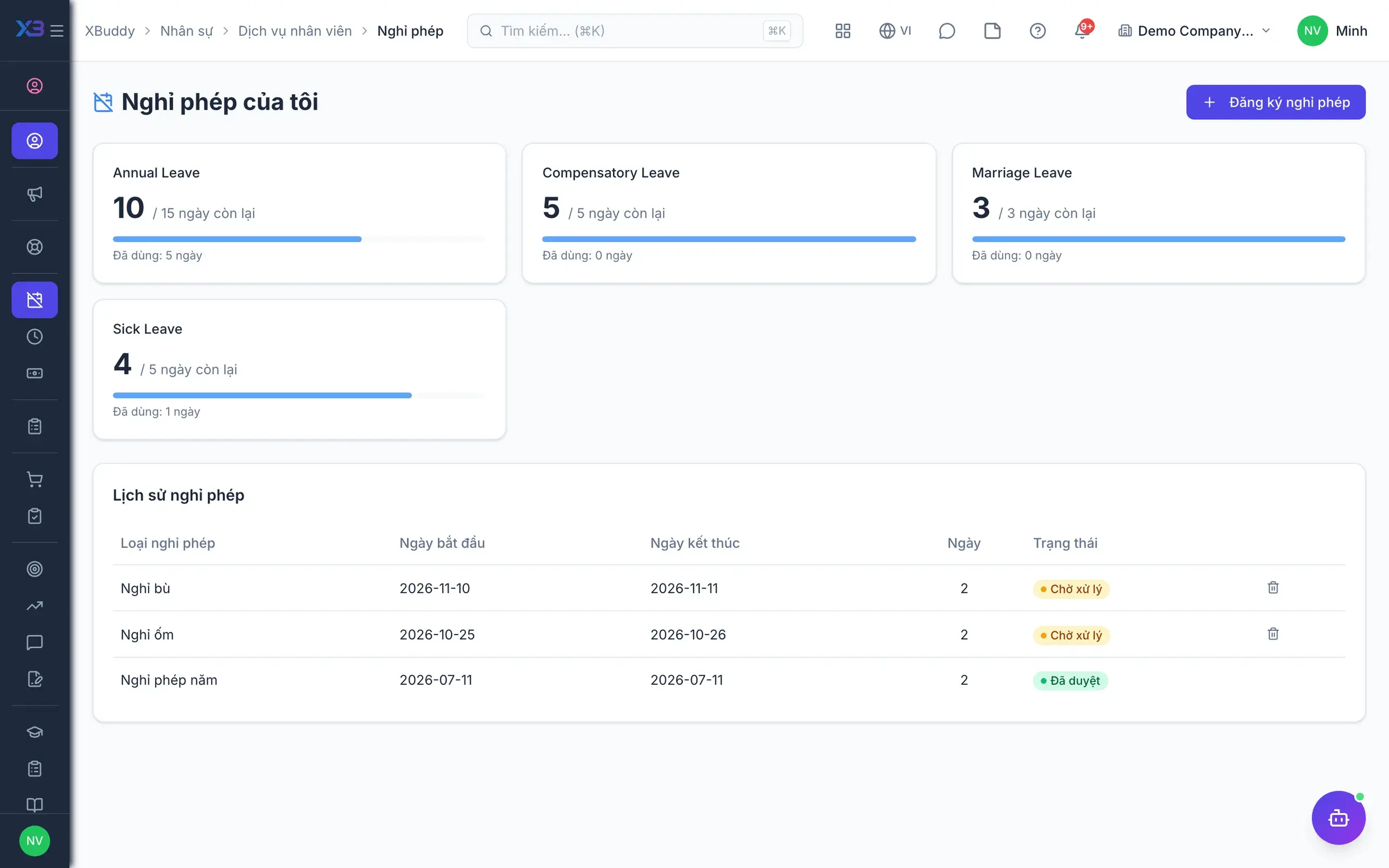This screenshot has width=1389, height=868.
Task: Open the chatbot assistant floating button
Action: pyautogui.click(x=1338, y=818)
